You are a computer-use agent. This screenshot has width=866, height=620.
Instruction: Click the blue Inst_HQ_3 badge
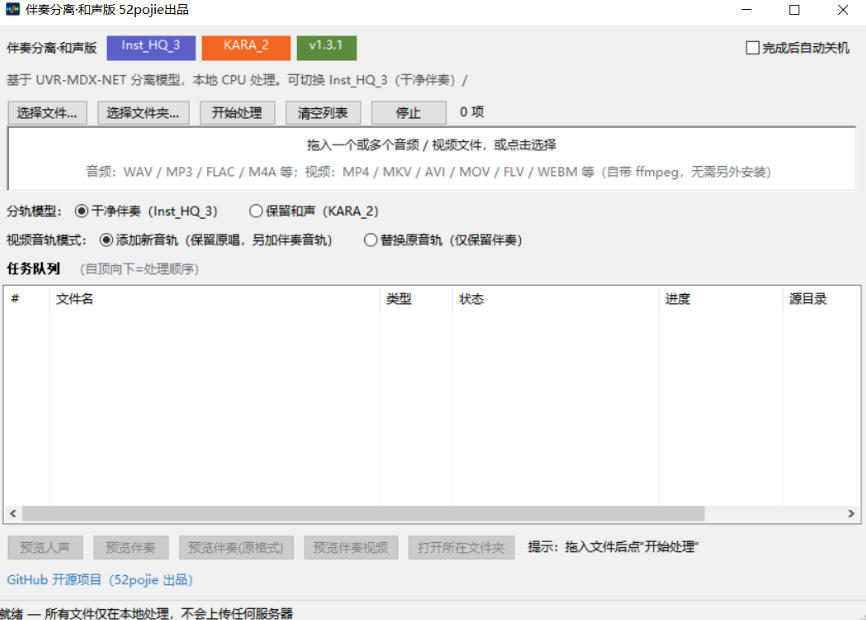click(151, 47)
